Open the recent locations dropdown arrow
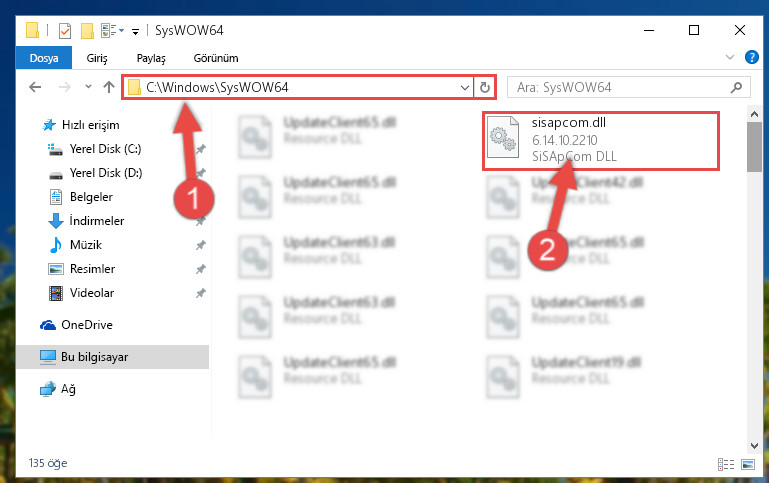The image size is (769, 483). coord(88,87)
